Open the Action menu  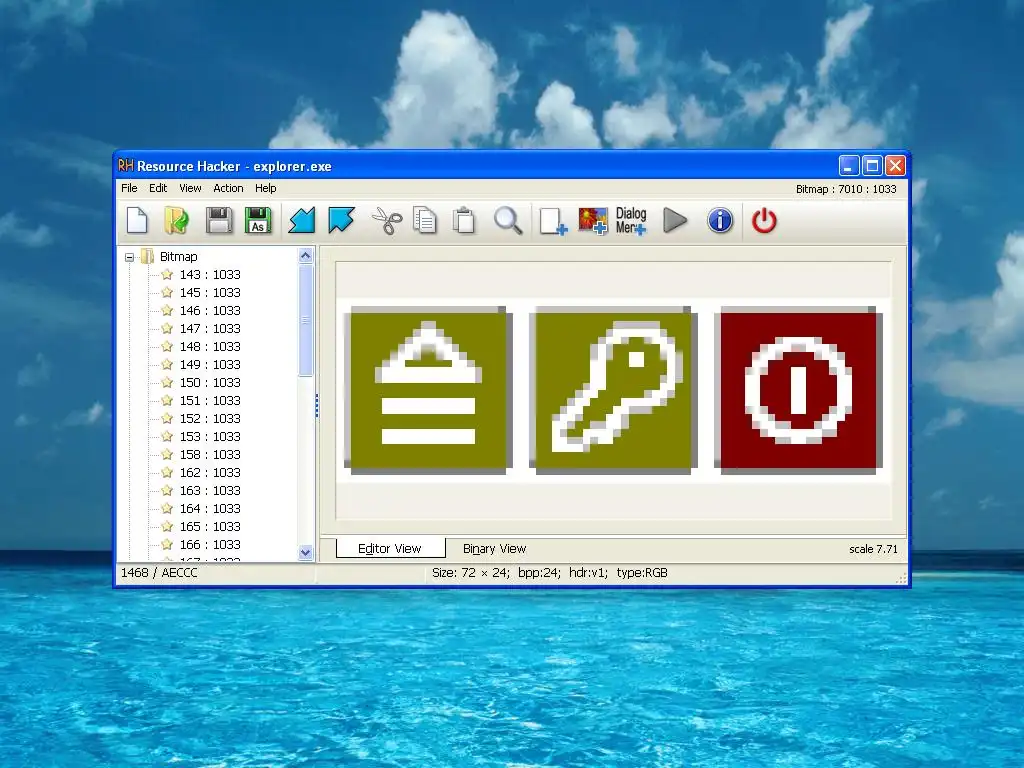(228, 188)
